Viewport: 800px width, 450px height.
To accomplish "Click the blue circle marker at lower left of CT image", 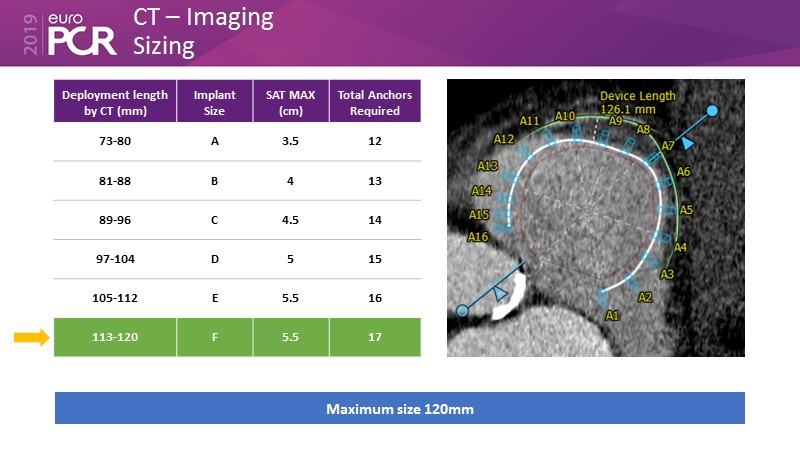I will 462,311.
